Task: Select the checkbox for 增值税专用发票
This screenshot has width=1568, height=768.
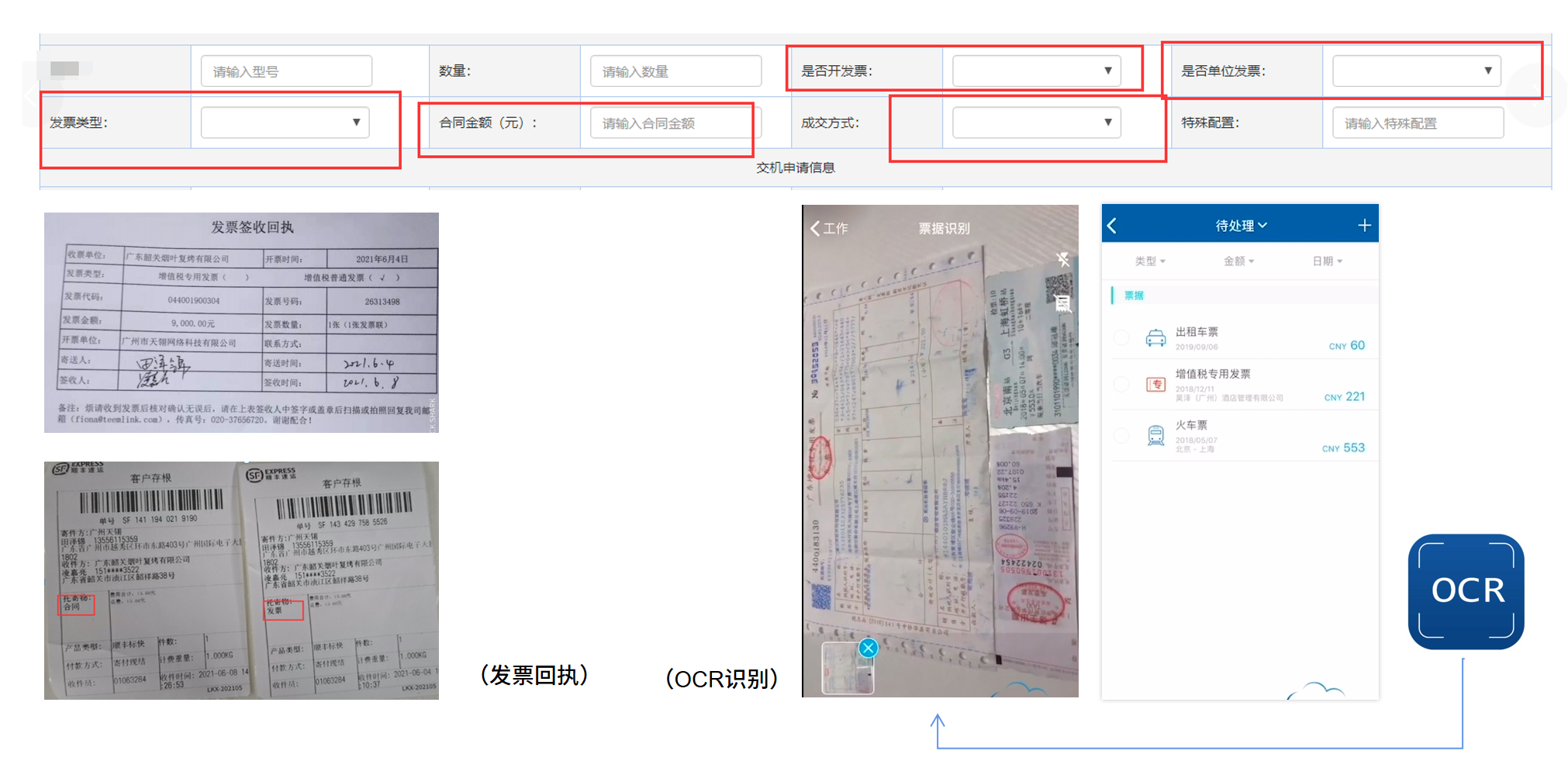Action: (x=1121, y=384)
